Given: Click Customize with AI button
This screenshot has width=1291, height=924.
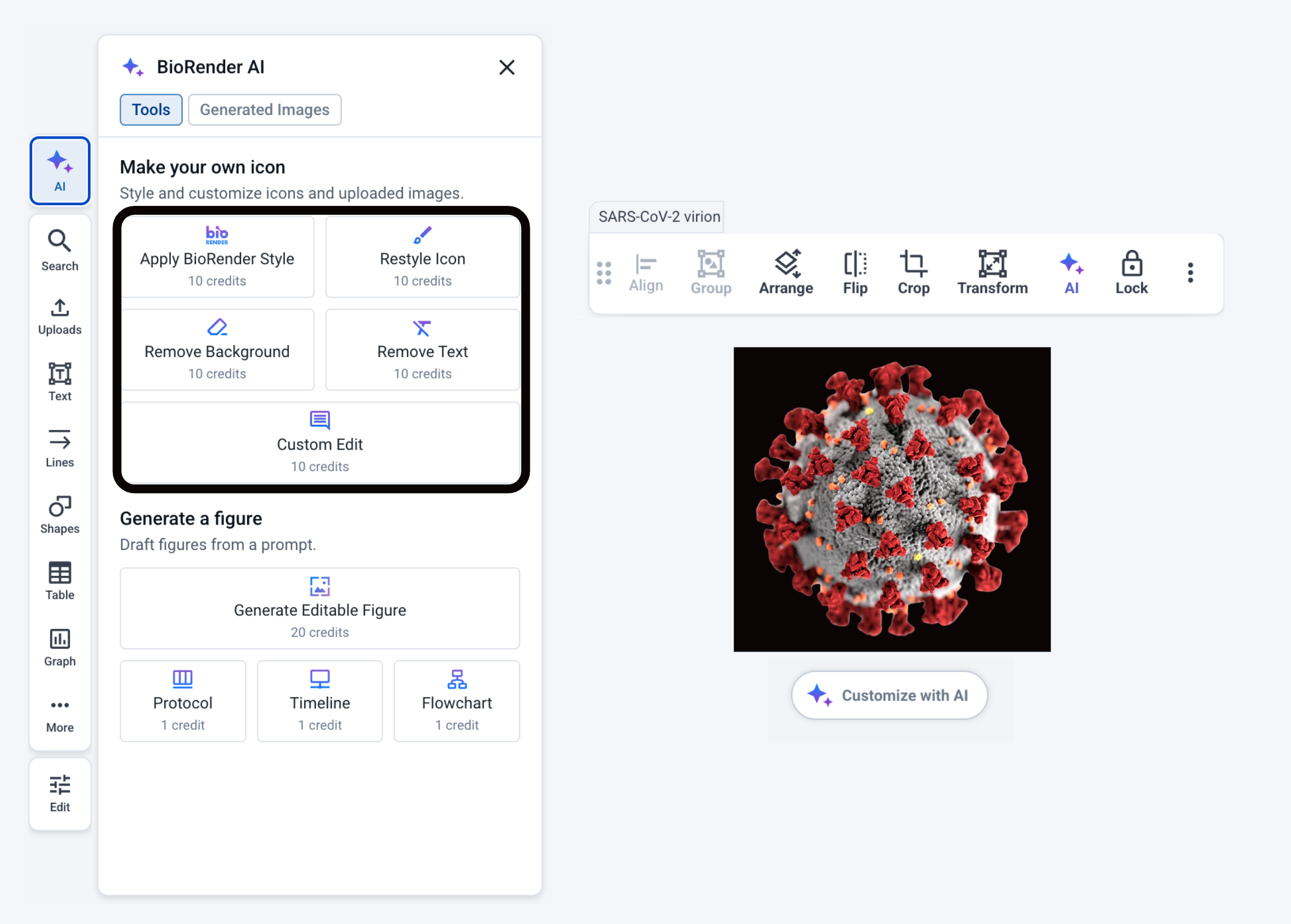Looking at the screenshot, I should 889,696.
